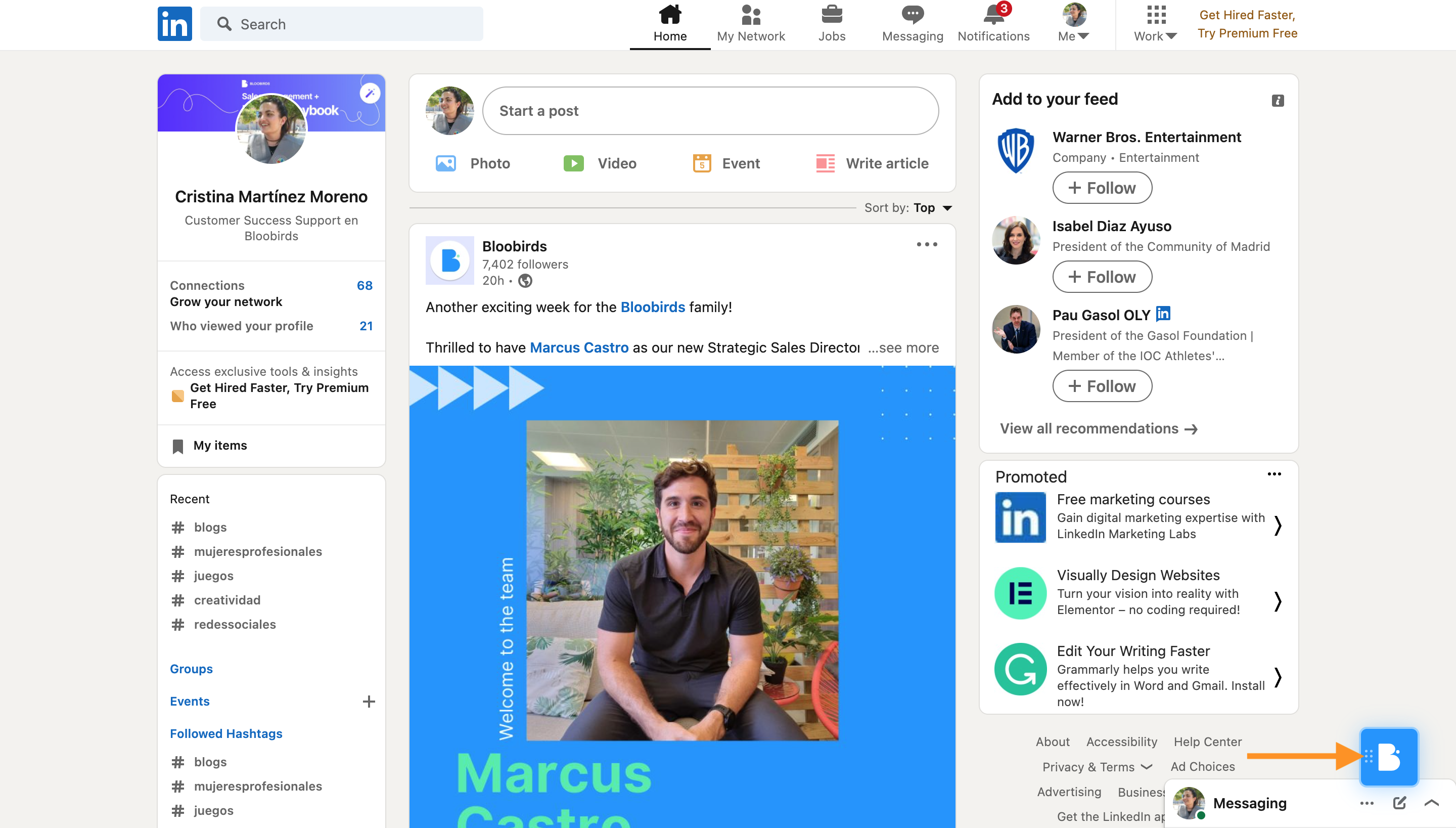
Task: Click Get Hired Faster, Try Premium Free in sidebar
Action: point(271,396)
